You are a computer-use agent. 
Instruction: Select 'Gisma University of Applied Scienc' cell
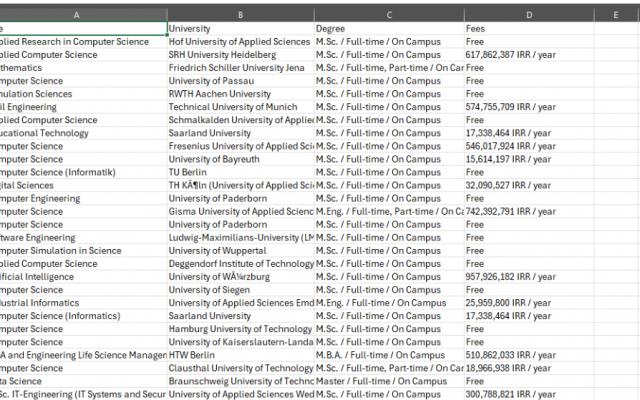point(241,211)
